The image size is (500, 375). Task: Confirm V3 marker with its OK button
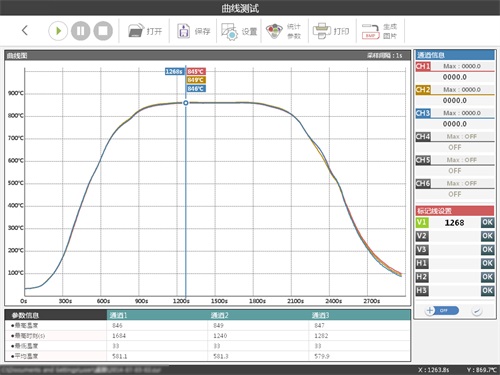pos(487,250)
